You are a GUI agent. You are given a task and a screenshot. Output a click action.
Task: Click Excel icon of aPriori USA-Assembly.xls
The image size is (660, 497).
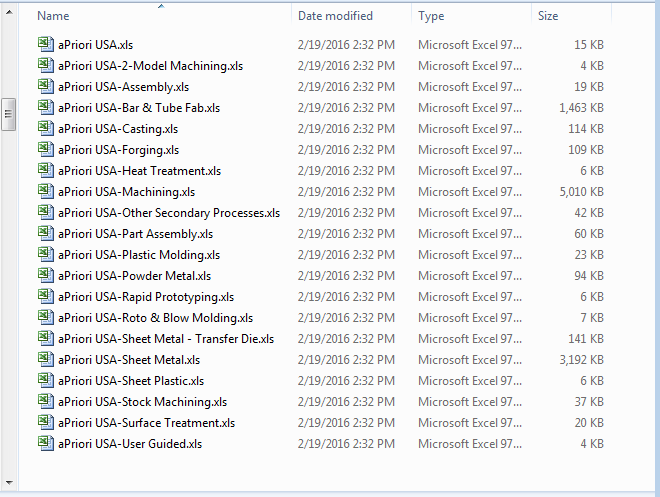coord(46,86)
